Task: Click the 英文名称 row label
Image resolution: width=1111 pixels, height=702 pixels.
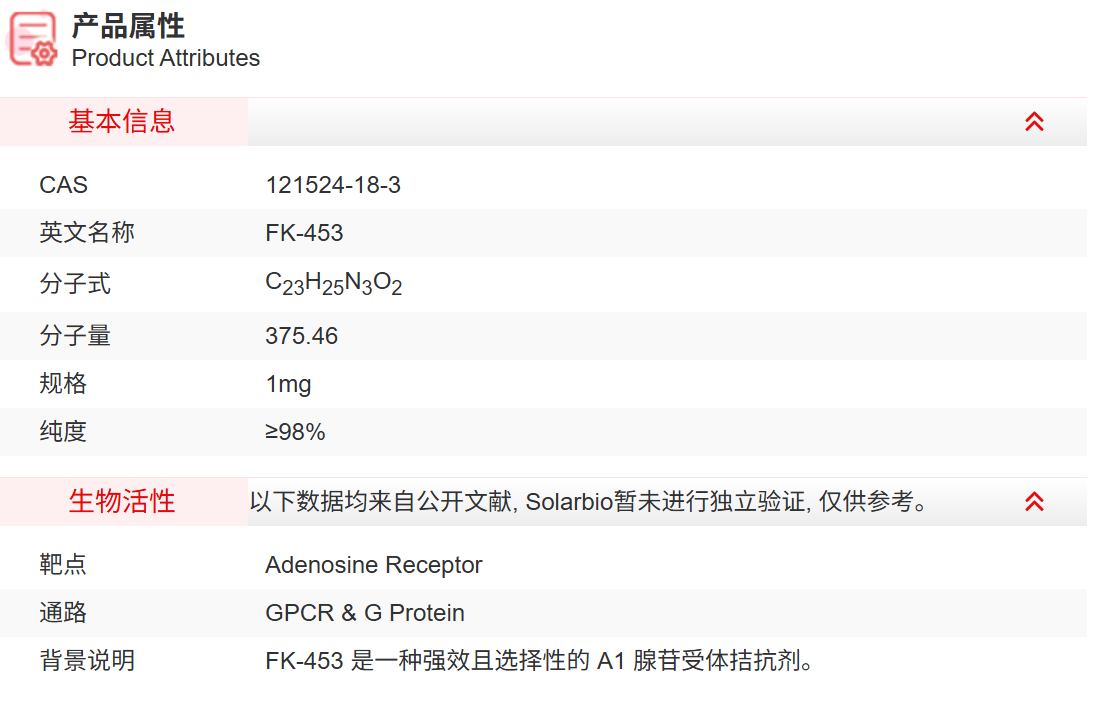Action: (87, 233)
